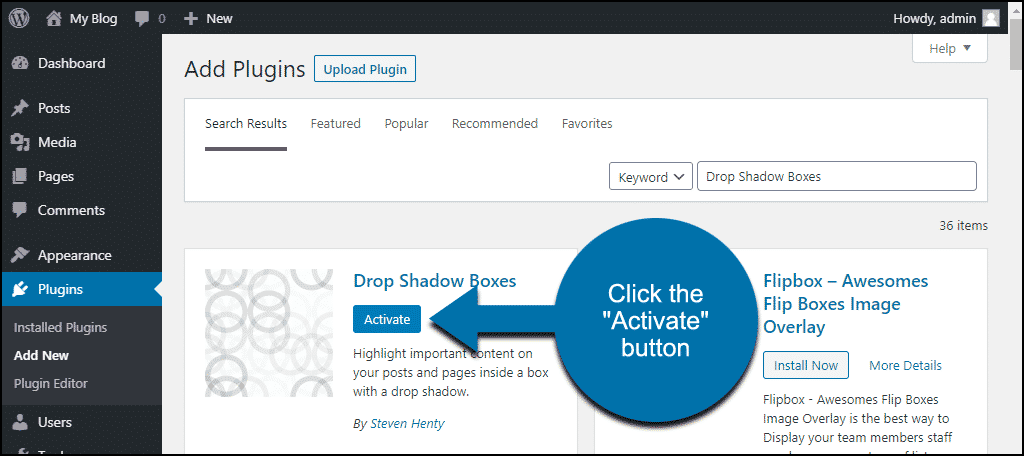Click the Upload Plugin button
1024x456 pixels.
(x=365, y=69)
